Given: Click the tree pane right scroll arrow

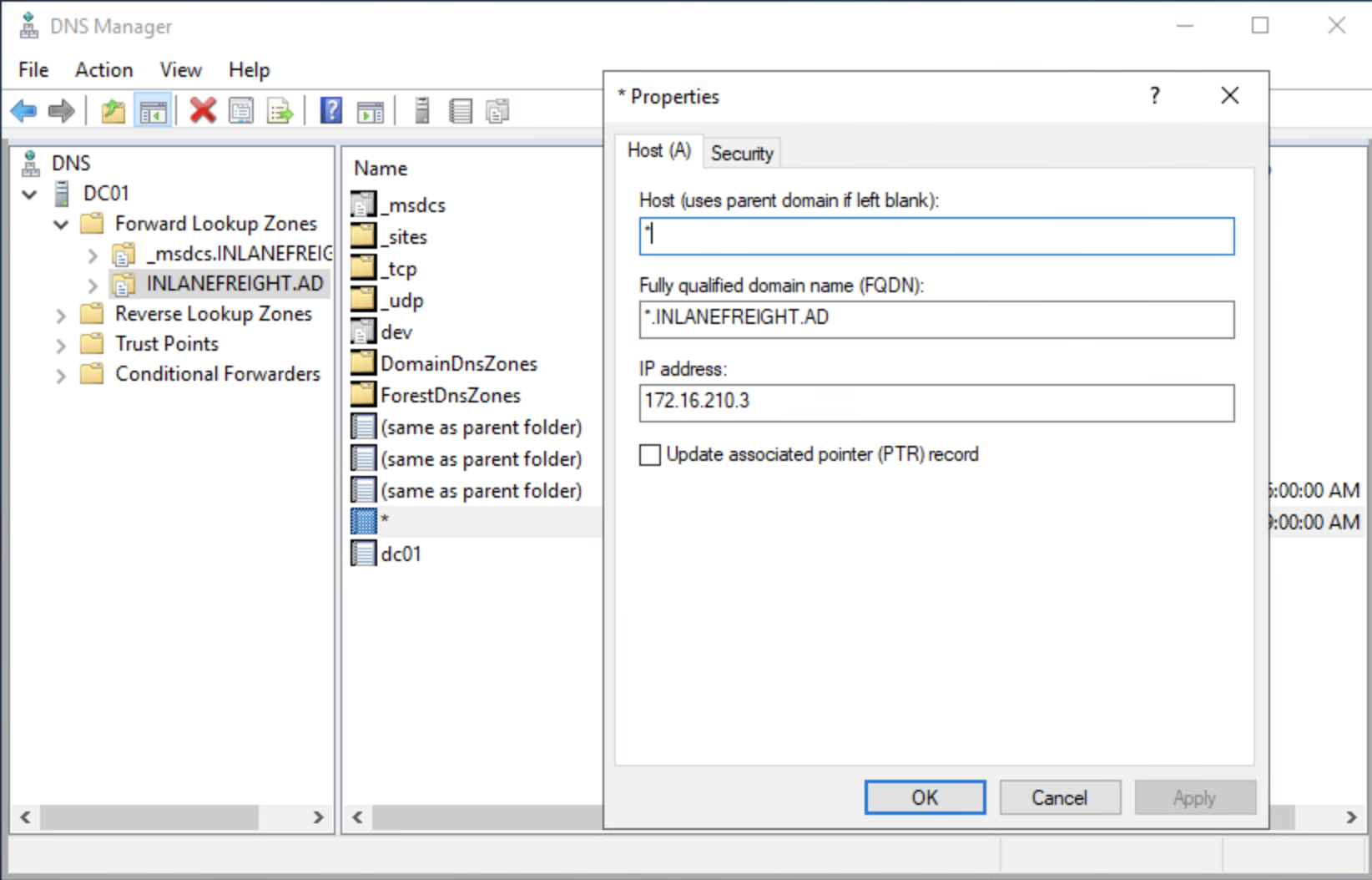Looking at the screenshot, I should click(x=318, y=817).
